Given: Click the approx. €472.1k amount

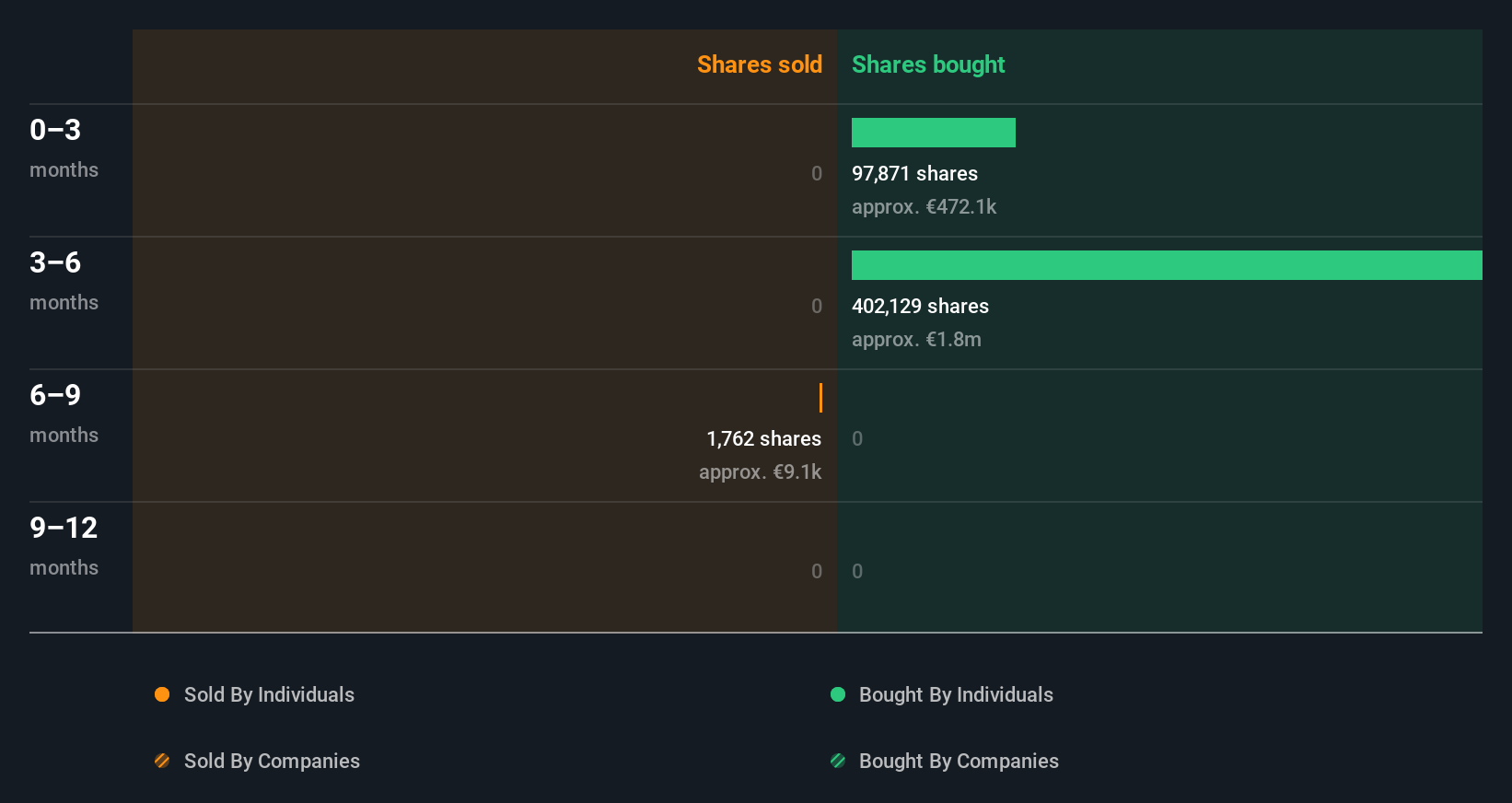Looking at the screenshot, I should (924, 206).
